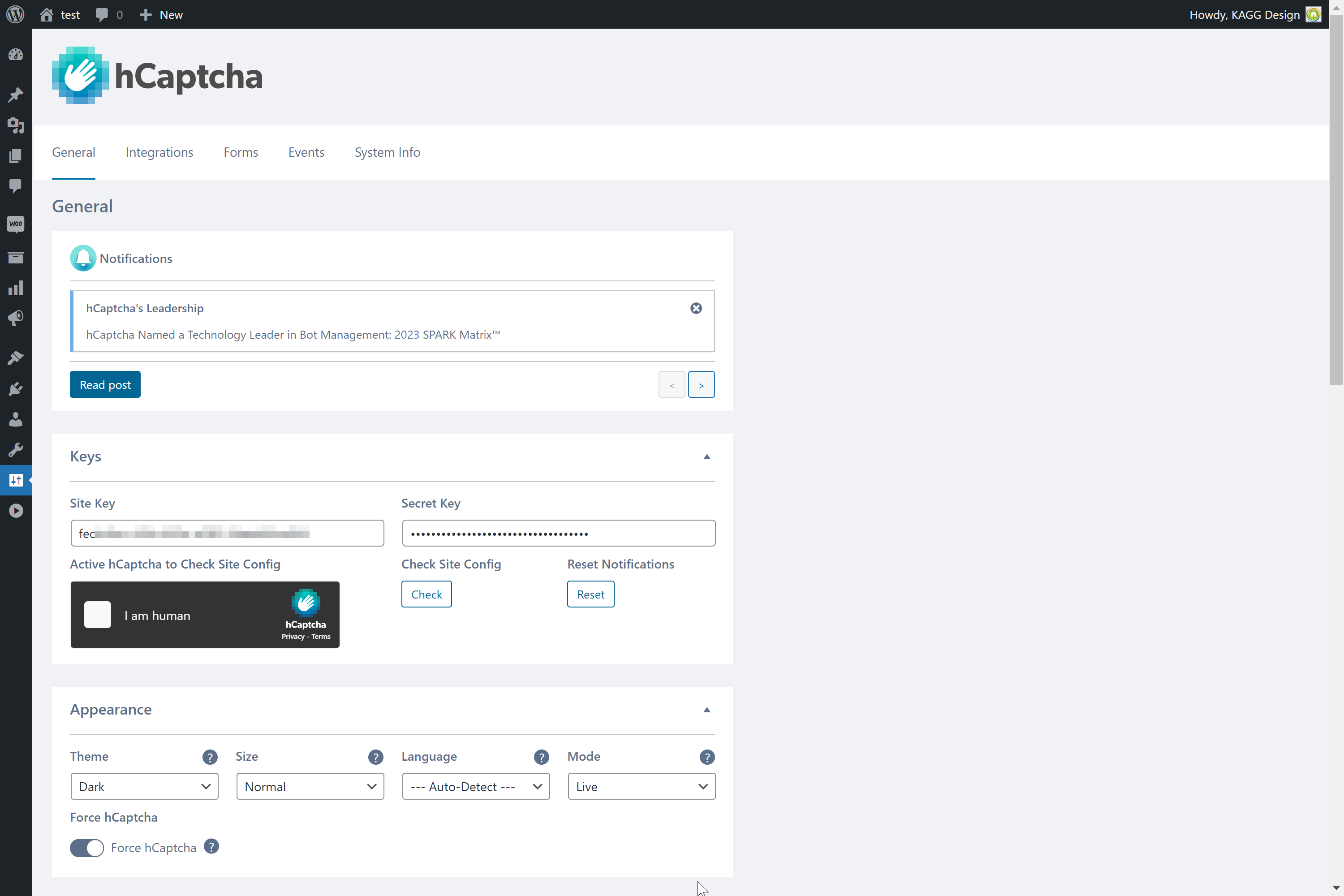The image size is (1344, 896).
Task: Open the Dashboard icon in sidebar
Action: tap(15, 55)
